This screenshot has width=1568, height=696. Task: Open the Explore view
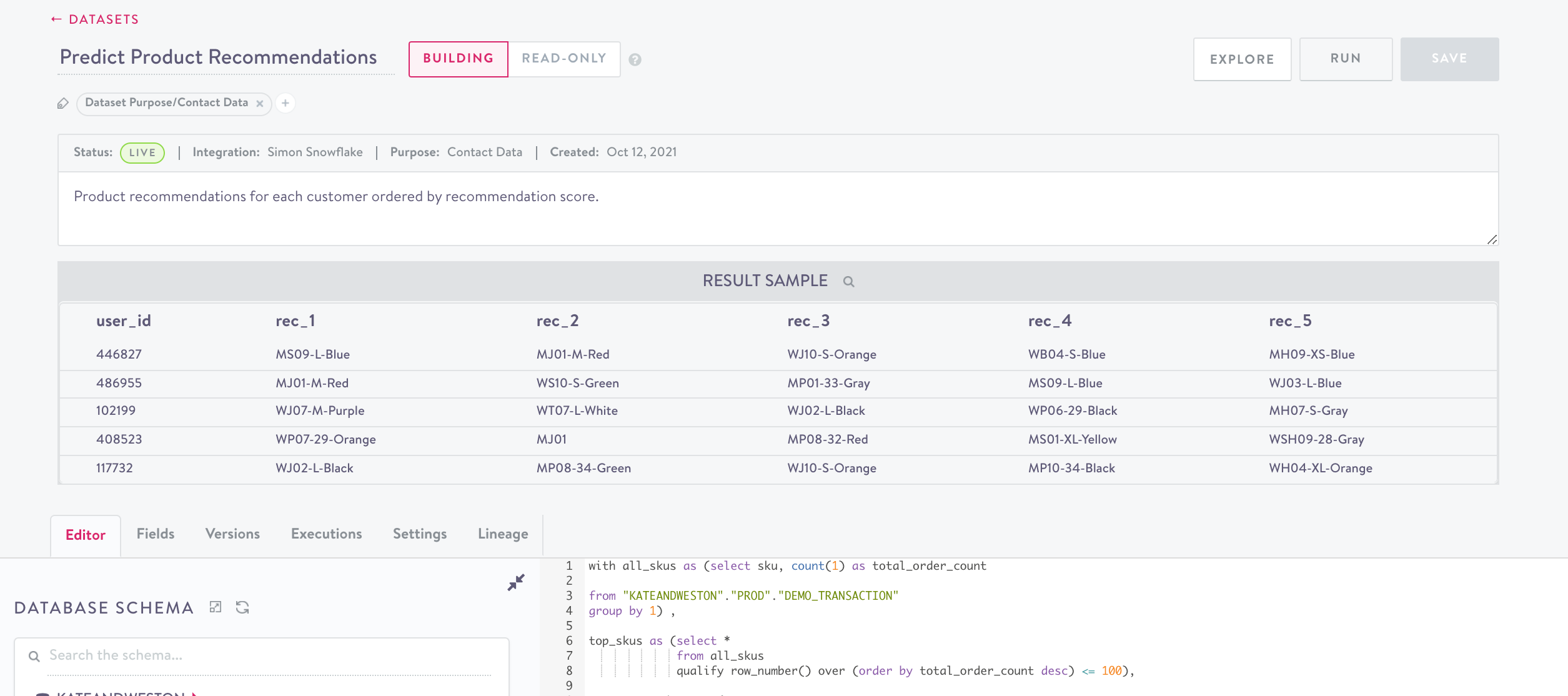click(1242, 59)
